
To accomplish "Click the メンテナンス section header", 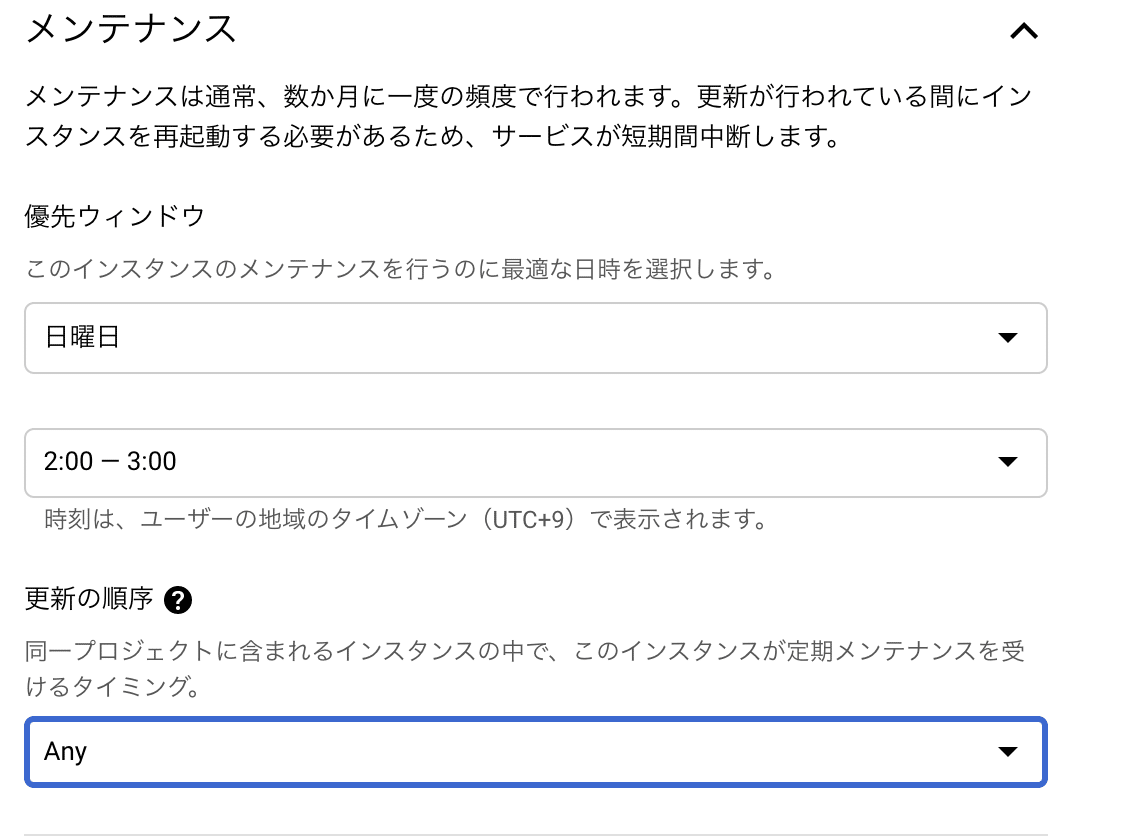I will [130, 28].
